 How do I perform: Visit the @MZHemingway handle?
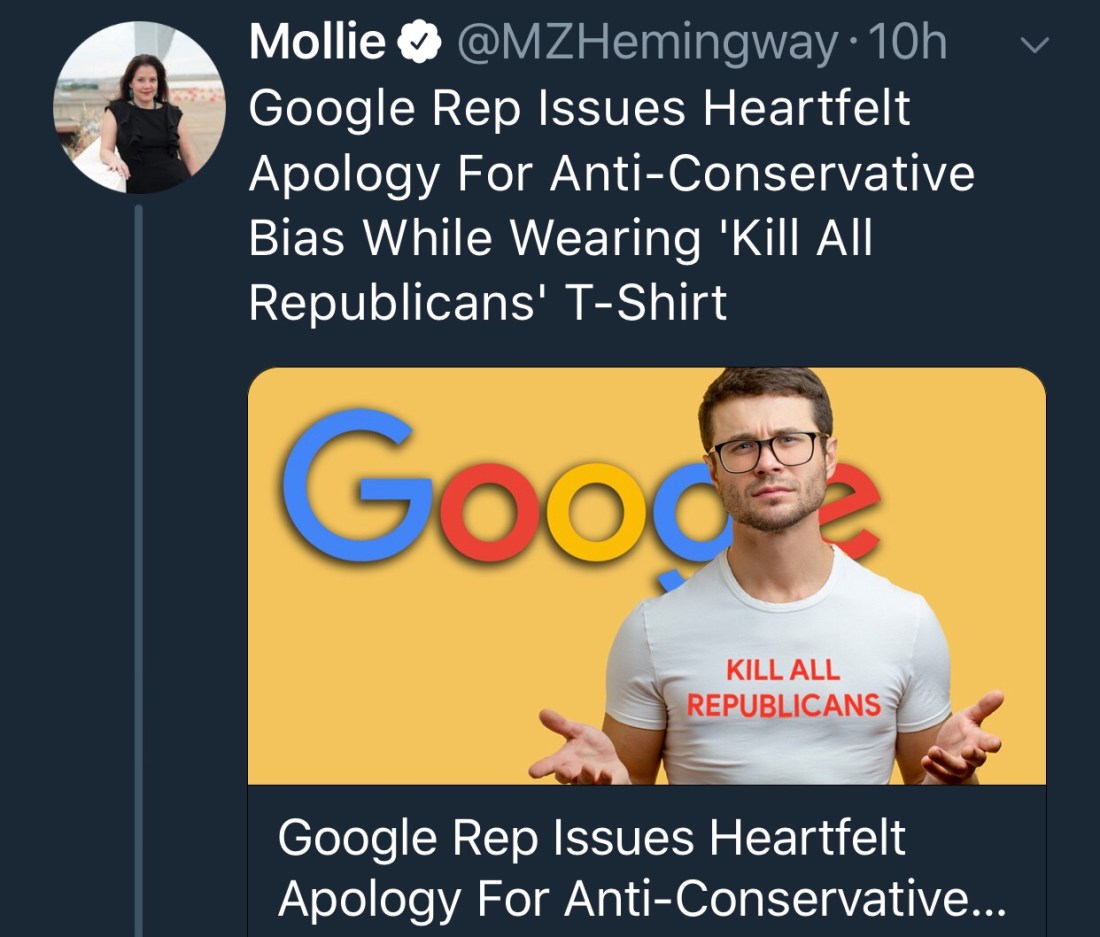click(646, 43)
